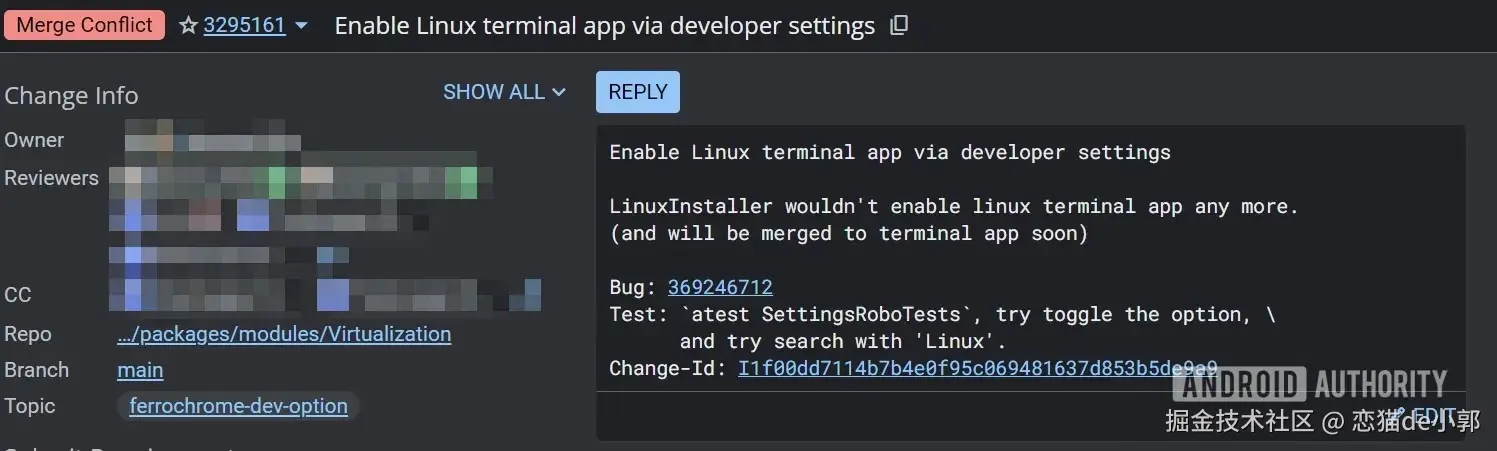Copy the change title via the copy icon
Image resolution: width=1497 pixels, height=451 pixels.
click(899, 26)
